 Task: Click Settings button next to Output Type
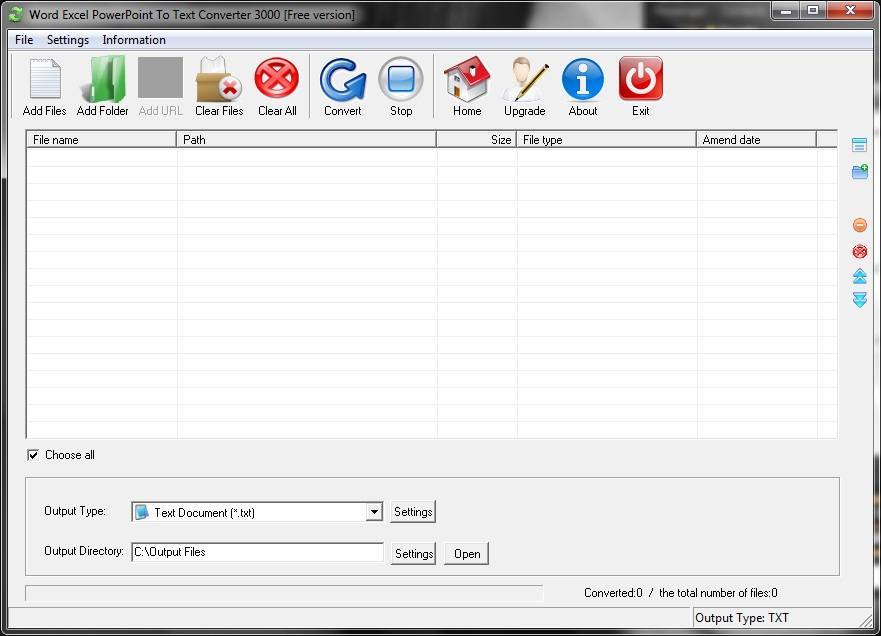[413, 512]
